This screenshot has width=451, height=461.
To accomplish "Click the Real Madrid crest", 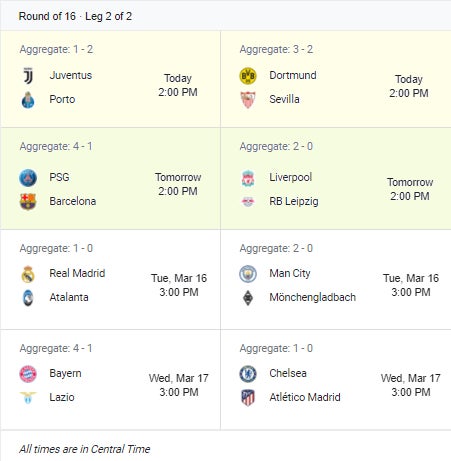I will pyautogui.click(x=28, y=274).
